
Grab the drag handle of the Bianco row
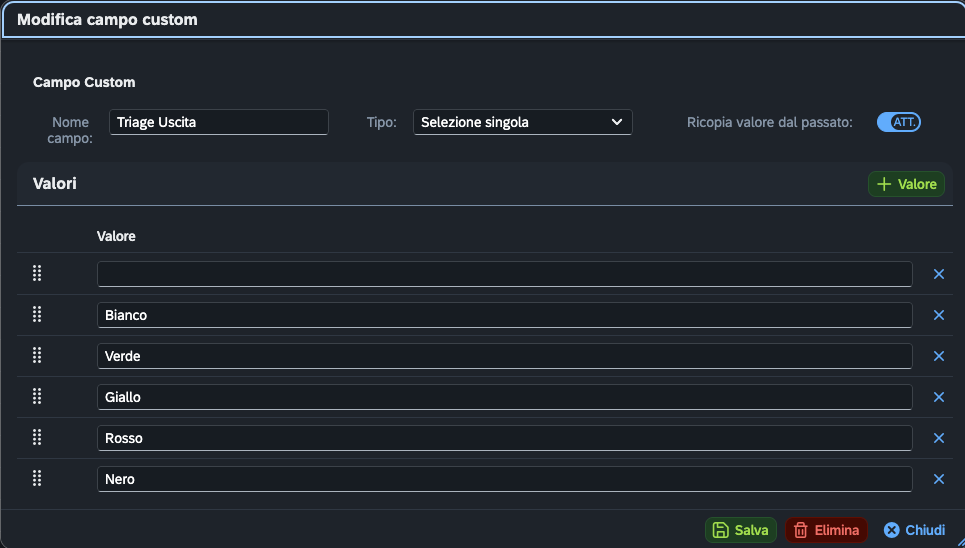coord(37,314)
